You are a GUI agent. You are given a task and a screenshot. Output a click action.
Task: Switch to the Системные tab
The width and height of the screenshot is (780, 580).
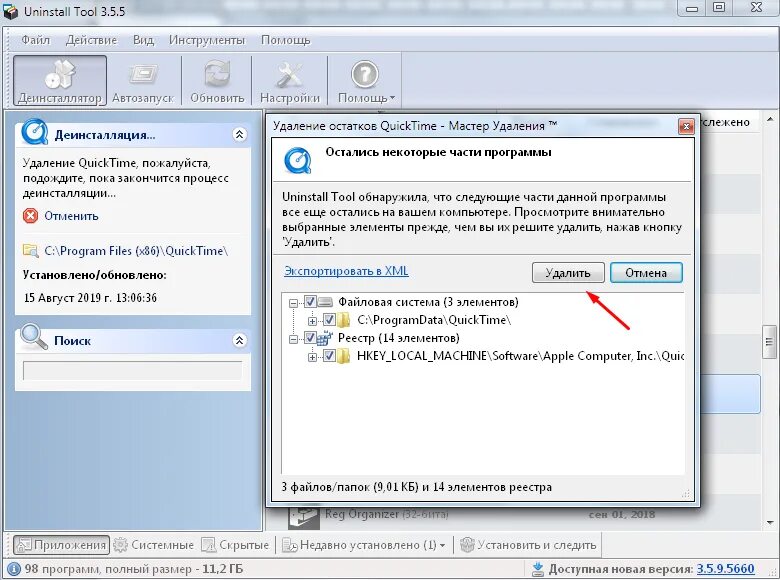(x=154, y=545)
